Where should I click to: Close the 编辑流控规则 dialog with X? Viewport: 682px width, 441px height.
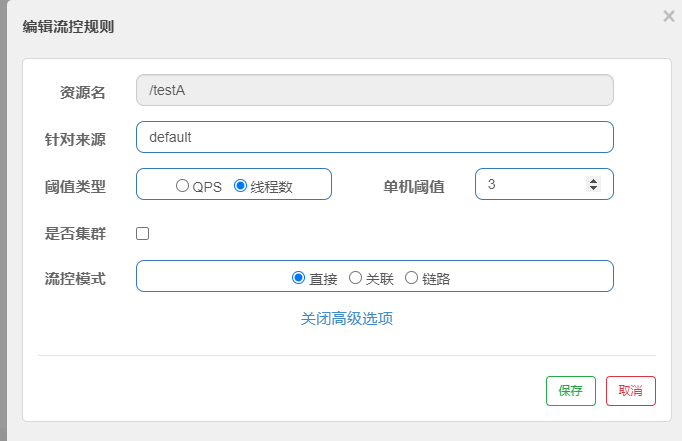click(x=669, y=17)
